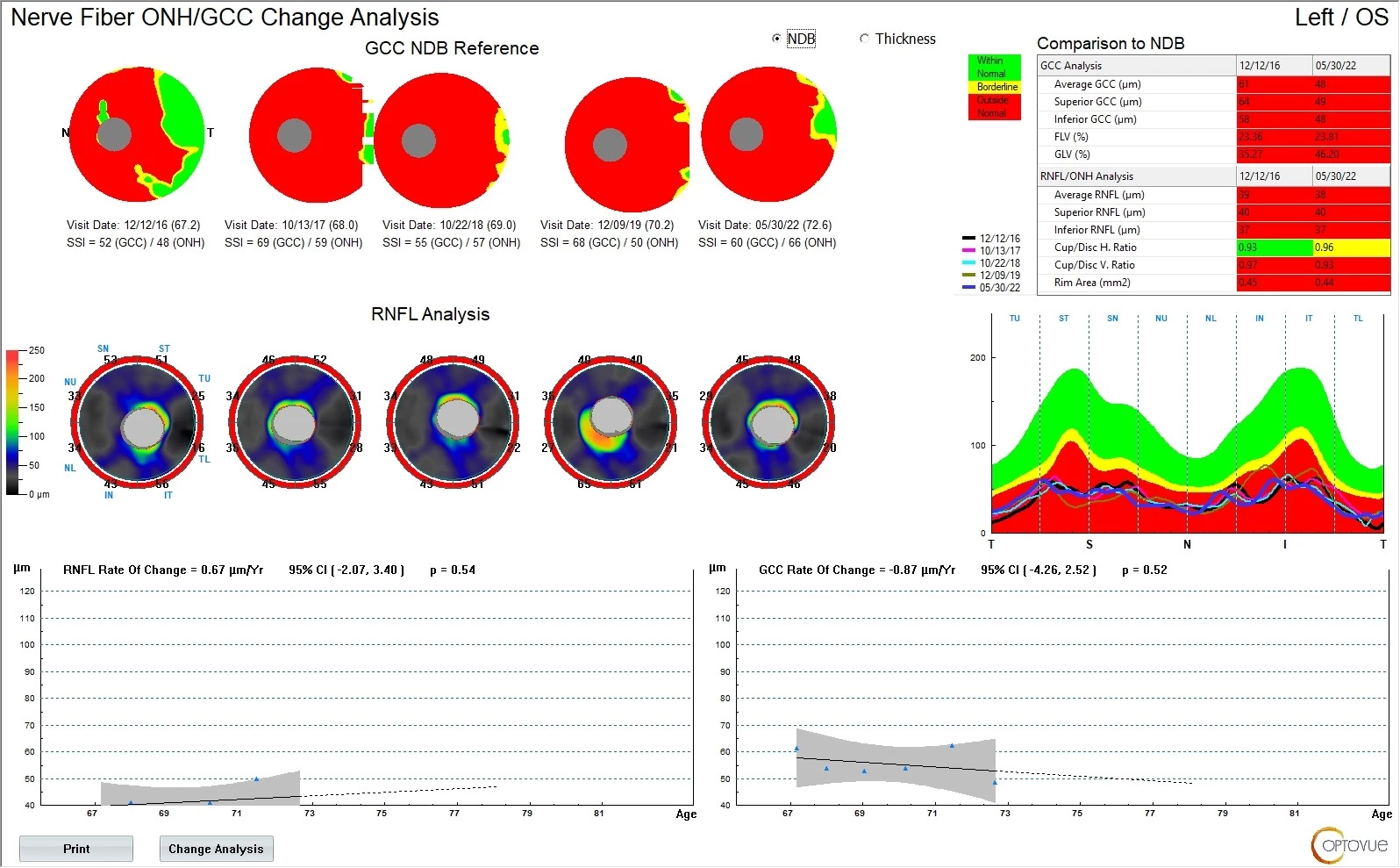The image size is (1400, 868).
Task: Click the RNFL thickness color scale bar
Action: (12, 421)
